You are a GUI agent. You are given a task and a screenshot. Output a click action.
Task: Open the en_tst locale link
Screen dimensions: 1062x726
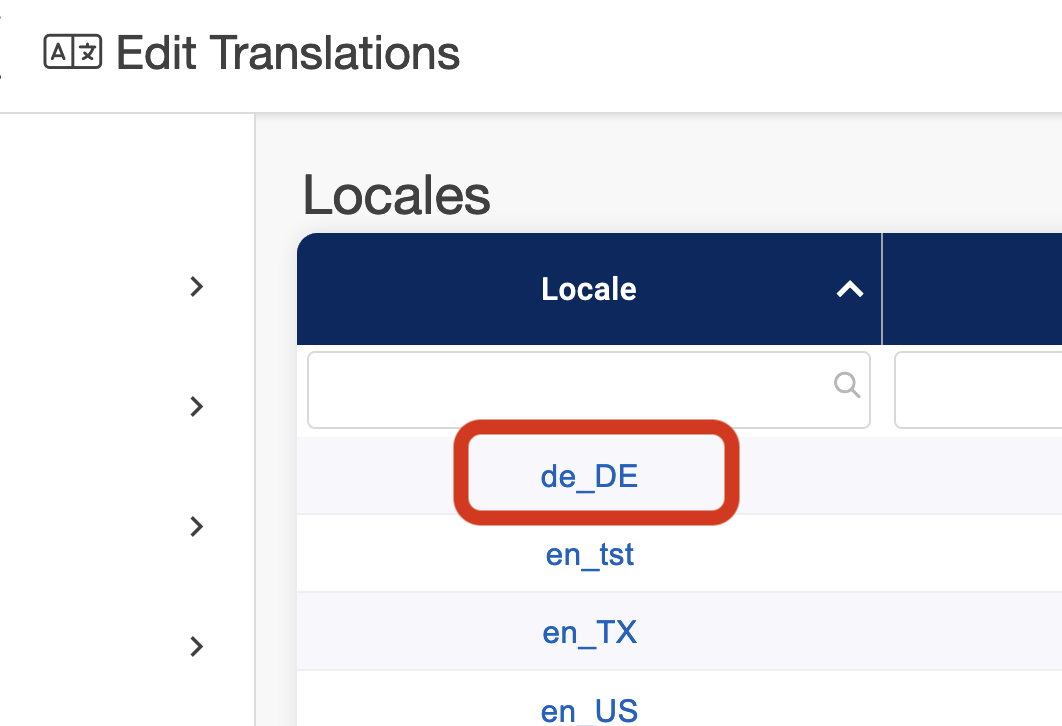pyautogui.click(x=589, y=554)
